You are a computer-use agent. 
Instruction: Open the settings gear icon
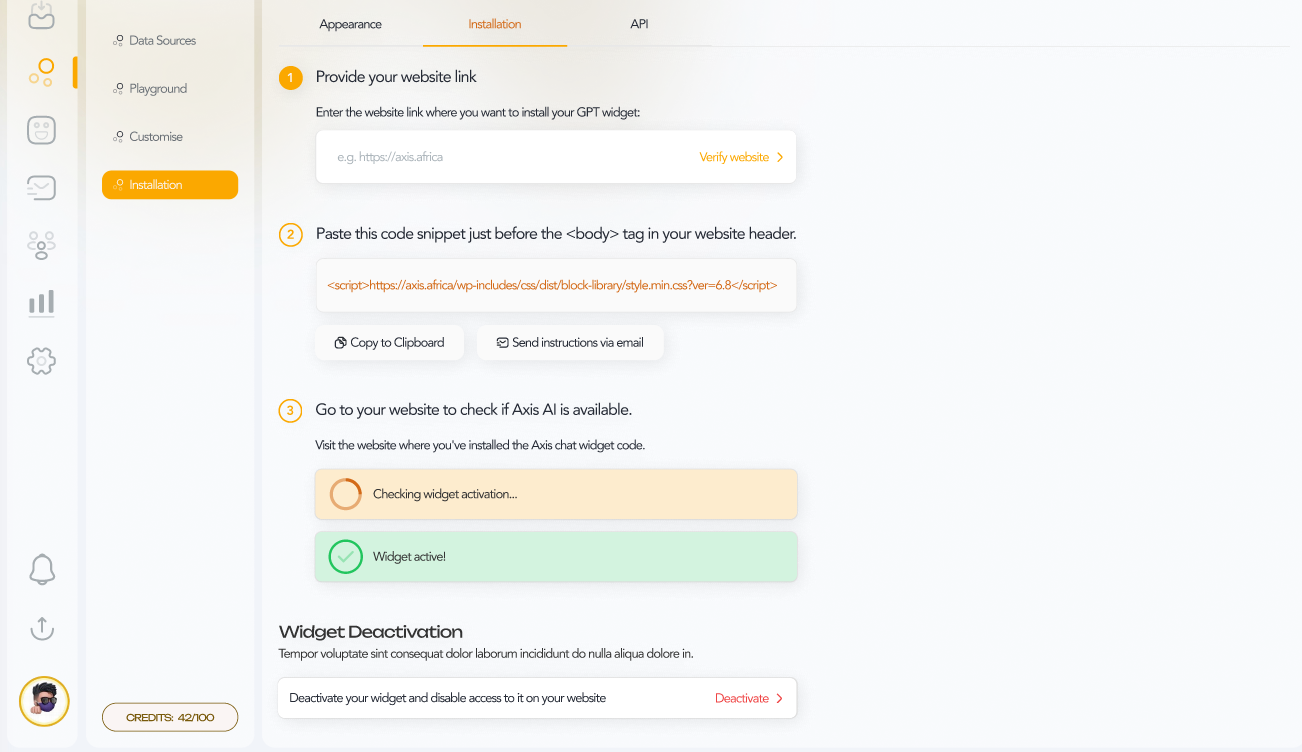(x=41, y=361)
